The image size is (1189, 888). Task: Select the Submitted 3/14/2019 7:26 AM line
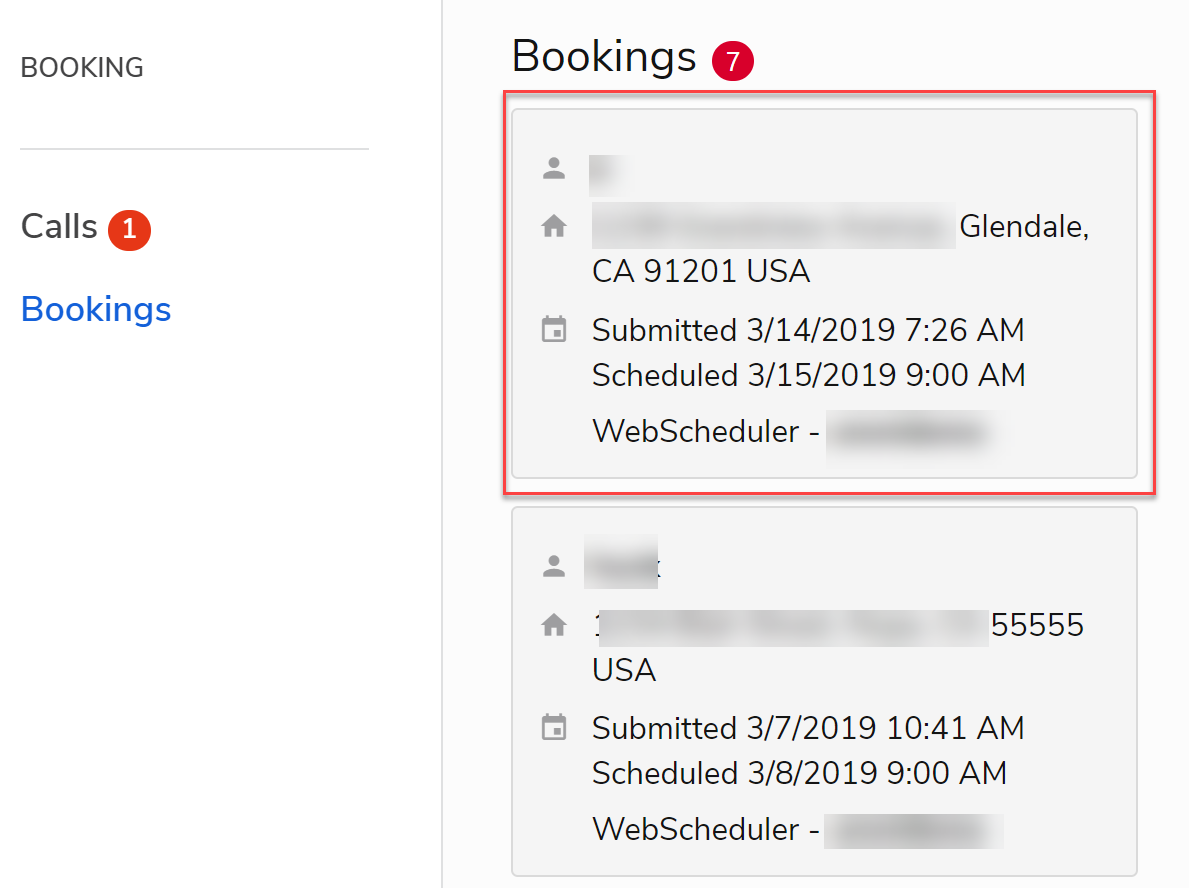808,330
